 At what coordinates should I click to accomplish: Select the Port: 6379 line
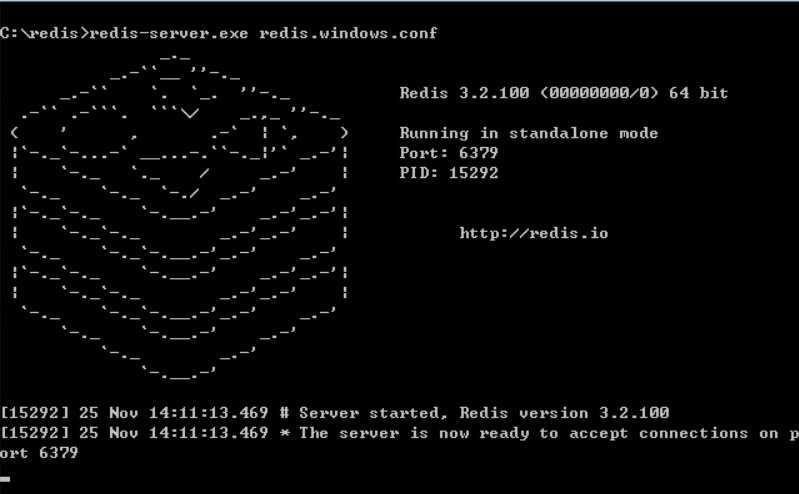coord(449,153)
